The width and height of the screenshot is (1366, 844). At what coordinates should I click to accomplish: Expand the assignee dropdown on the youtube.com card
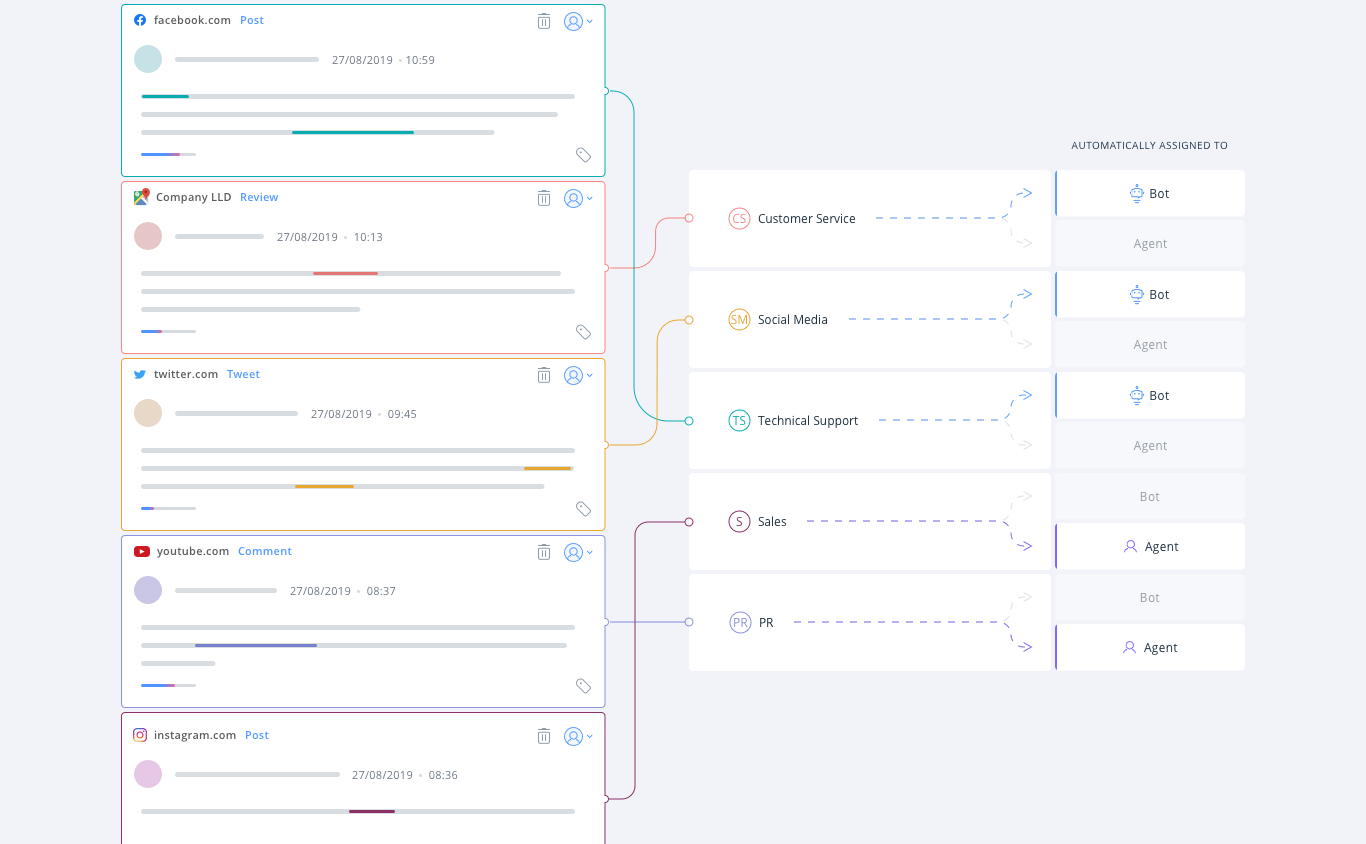[578, 551]
